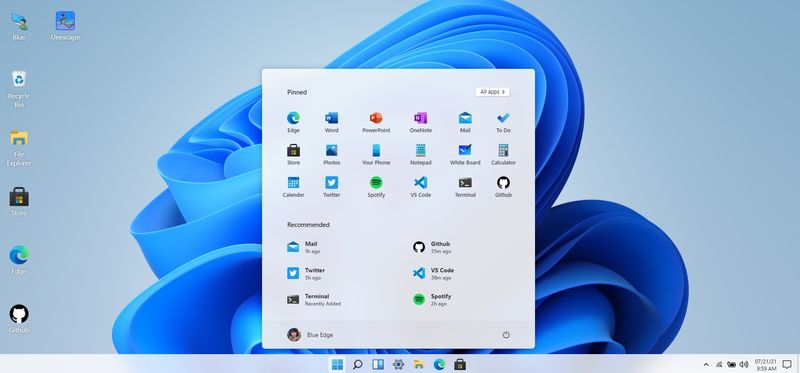Viewport: 800px width, 373px height.
Task: Click the Windows Start button on taskbar
Action: point(337,364)
